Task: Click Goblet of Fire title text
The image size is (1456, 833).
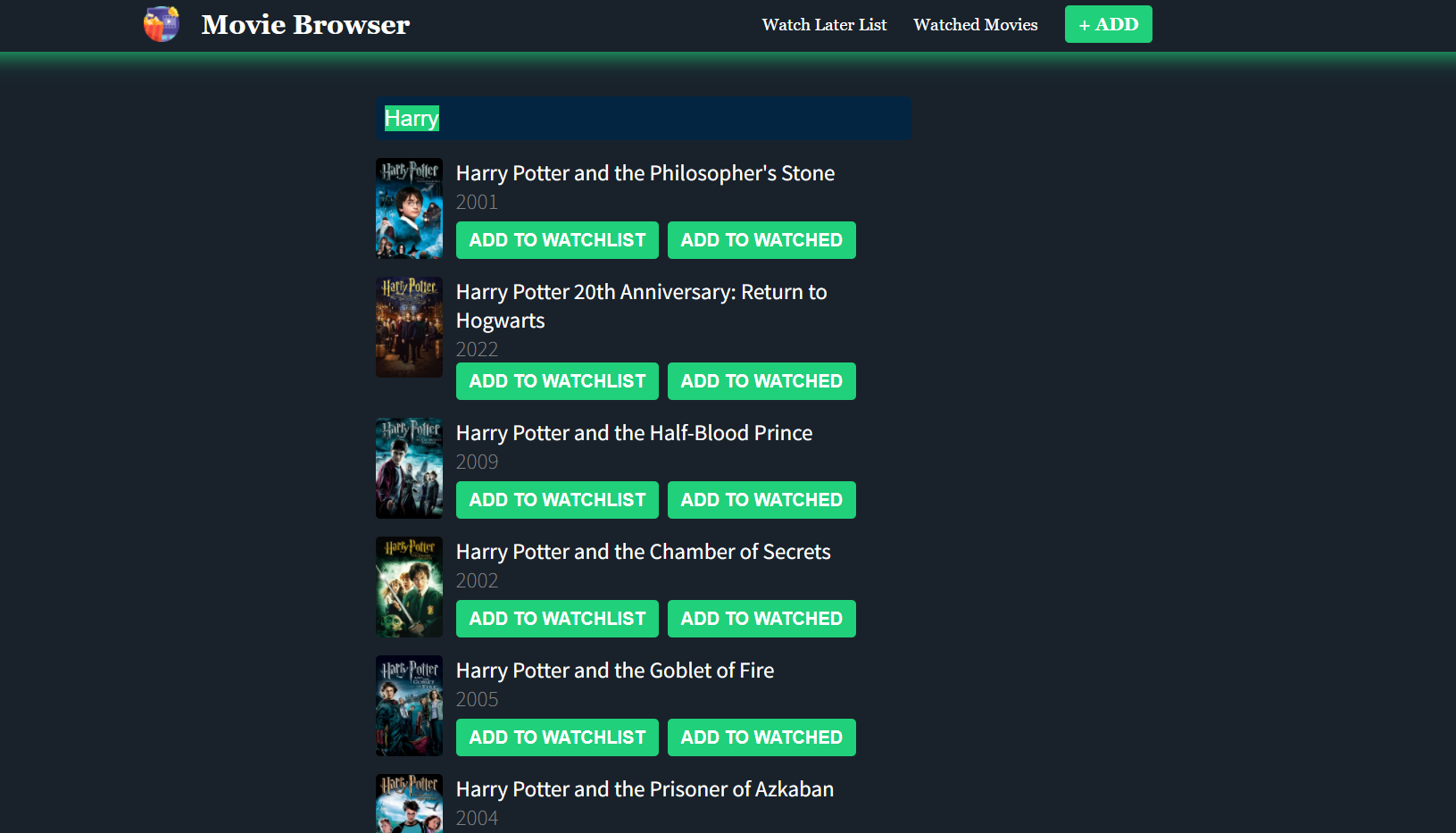Action: 615,671
